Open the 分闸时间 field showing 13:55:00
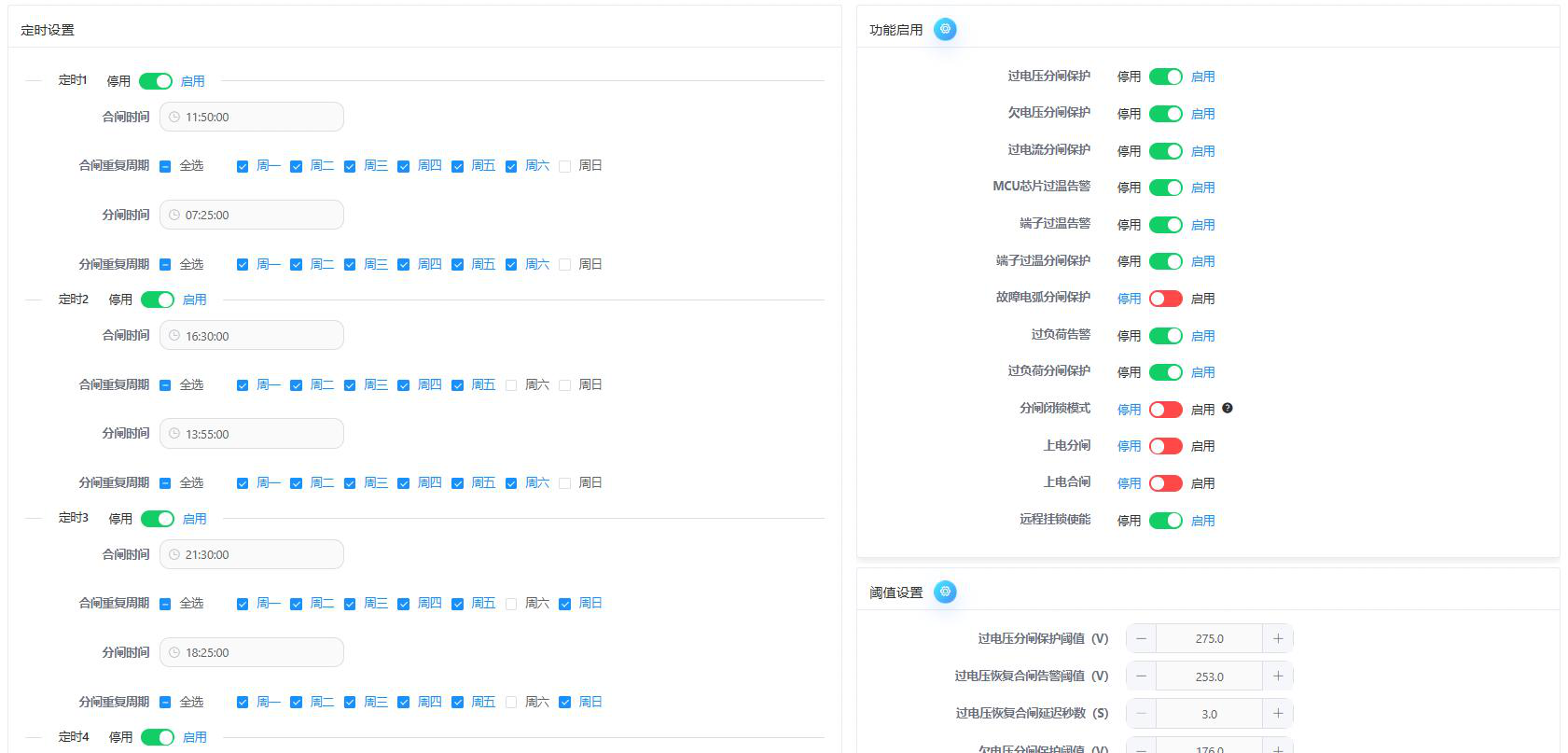The width and height of the screenshot is (1568, 753). 252,434
